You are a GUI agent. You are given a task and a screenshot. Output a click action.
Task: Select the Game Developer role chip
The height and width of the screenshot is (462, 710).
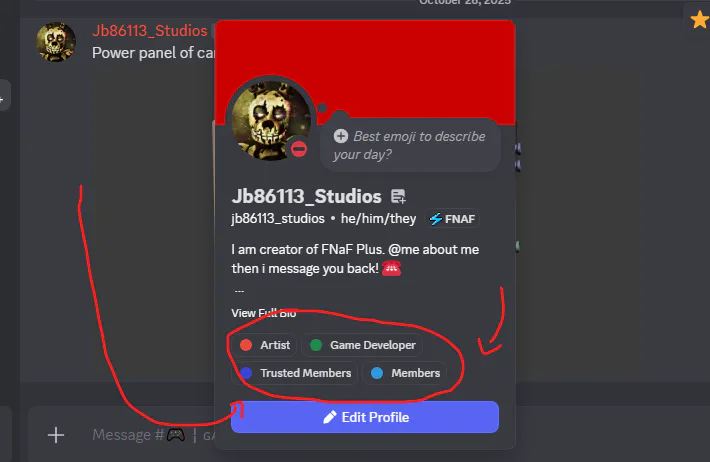coord(362,345)
